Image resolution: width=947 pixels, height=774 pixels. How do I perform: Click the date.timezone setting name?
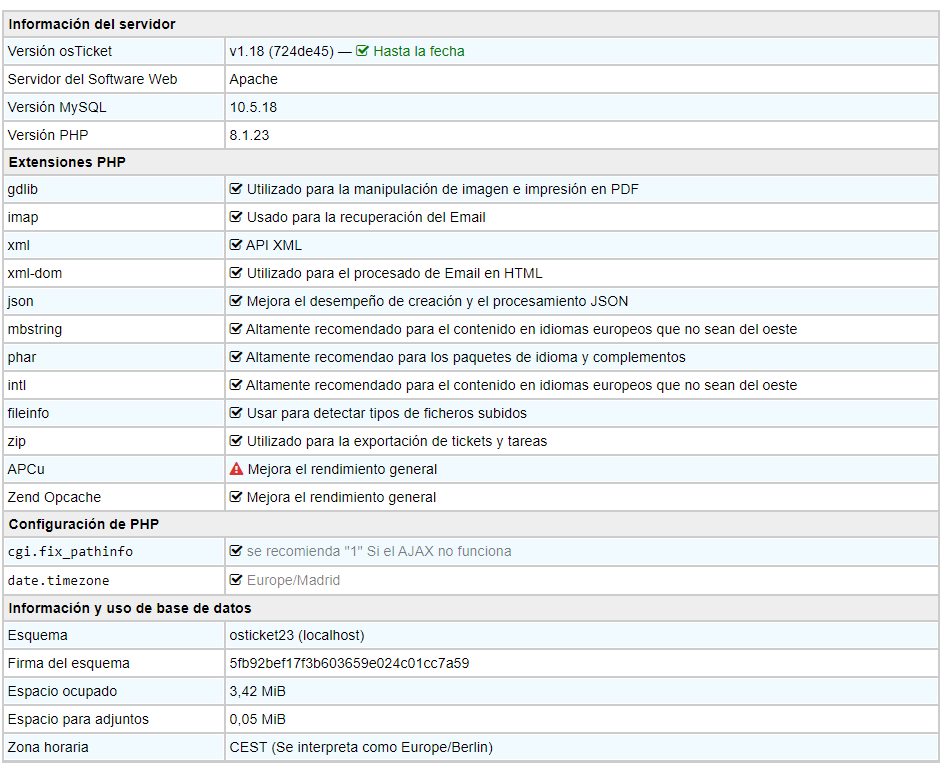click(59, 580)
